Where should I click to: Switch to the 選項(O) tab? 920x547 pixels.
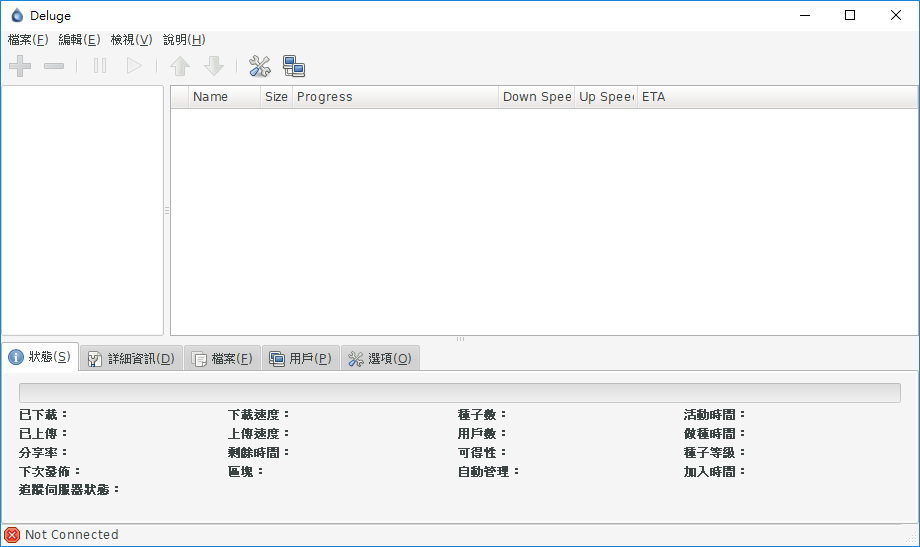click(380, 358)
